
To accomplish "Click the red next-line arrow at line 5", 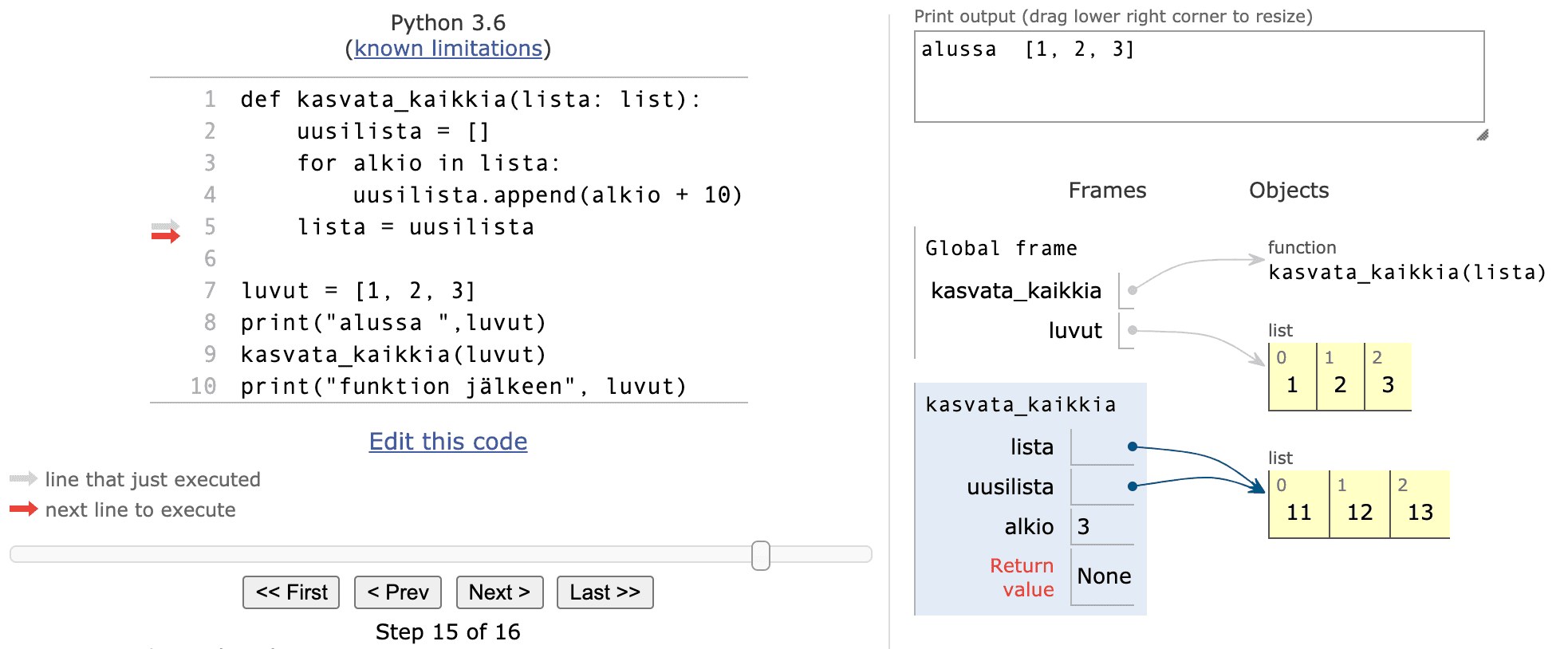I will pos(166,235).
